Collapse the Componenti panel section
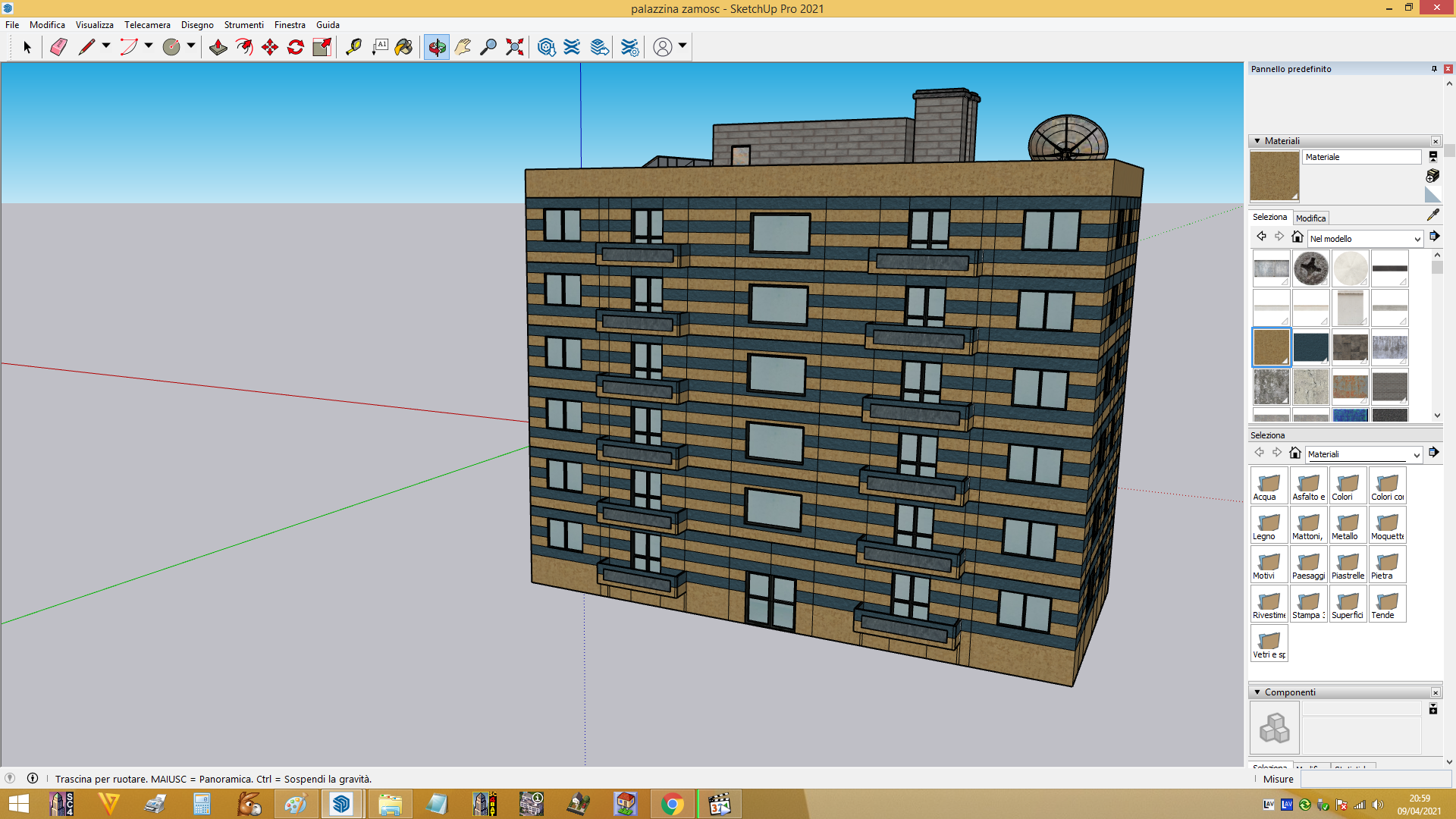 [1257, 692]
